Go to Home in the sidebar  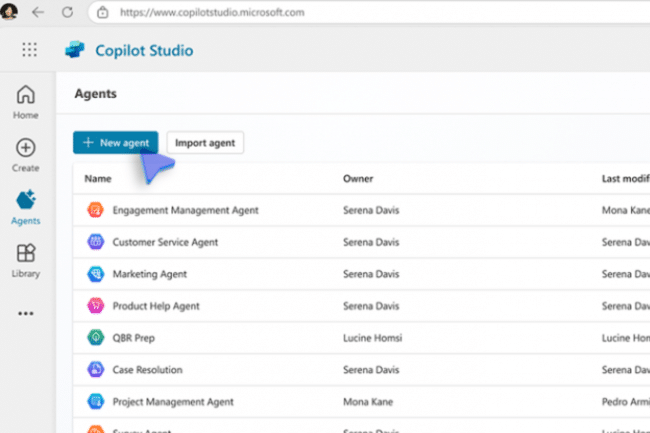[25, 102]
